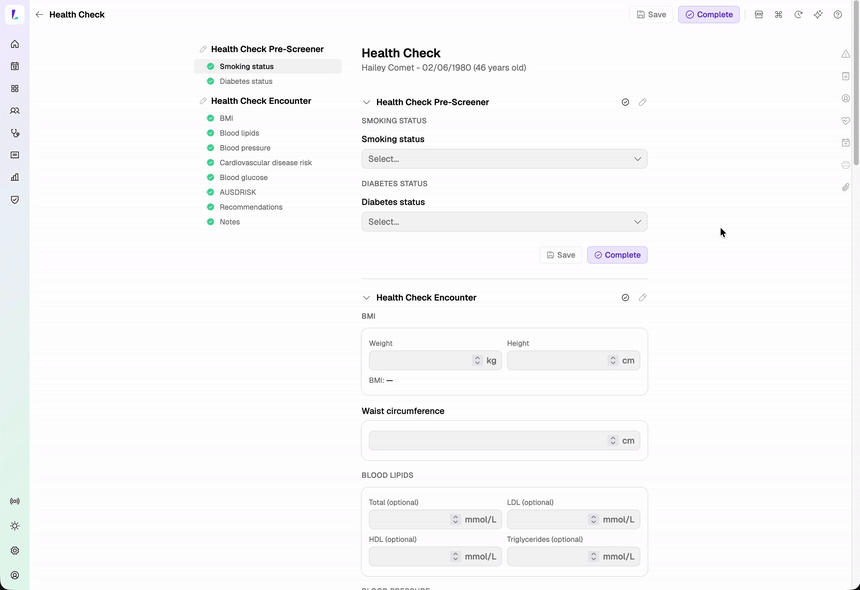Click the broadcast signal icon in sidebar
Screen dimensions: 860x590
[x=15, y=501]
